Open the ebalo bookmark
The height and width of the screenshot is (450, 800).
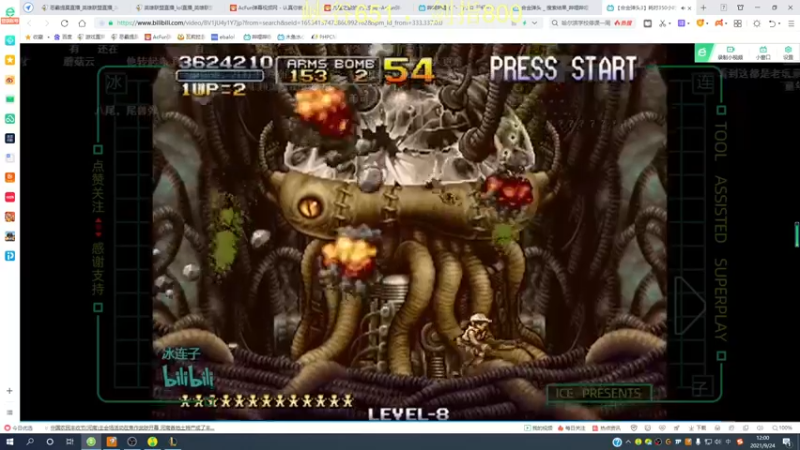(x=223, y=37)
